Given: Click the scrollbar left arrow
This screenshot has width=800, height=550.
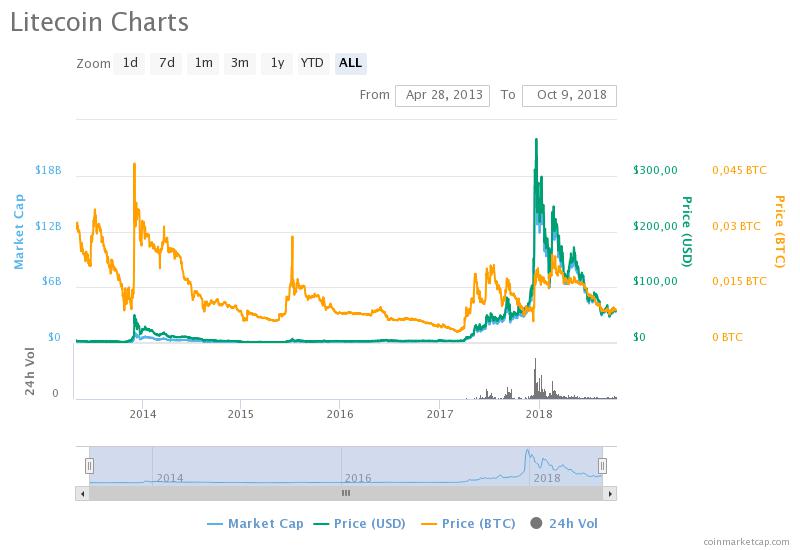Looking at the screenshot, I should pos(82,493).
